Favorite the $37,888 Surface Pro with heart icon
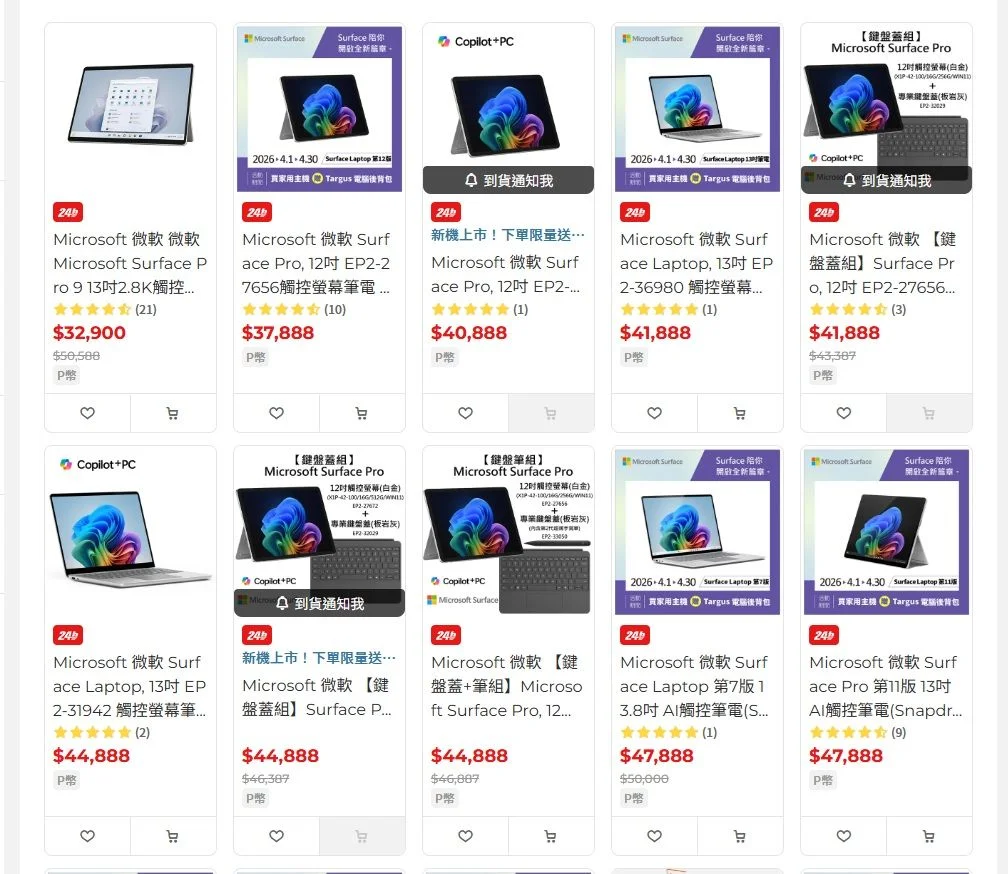This screenshot has width=1008, height=874. pos(276,413)
